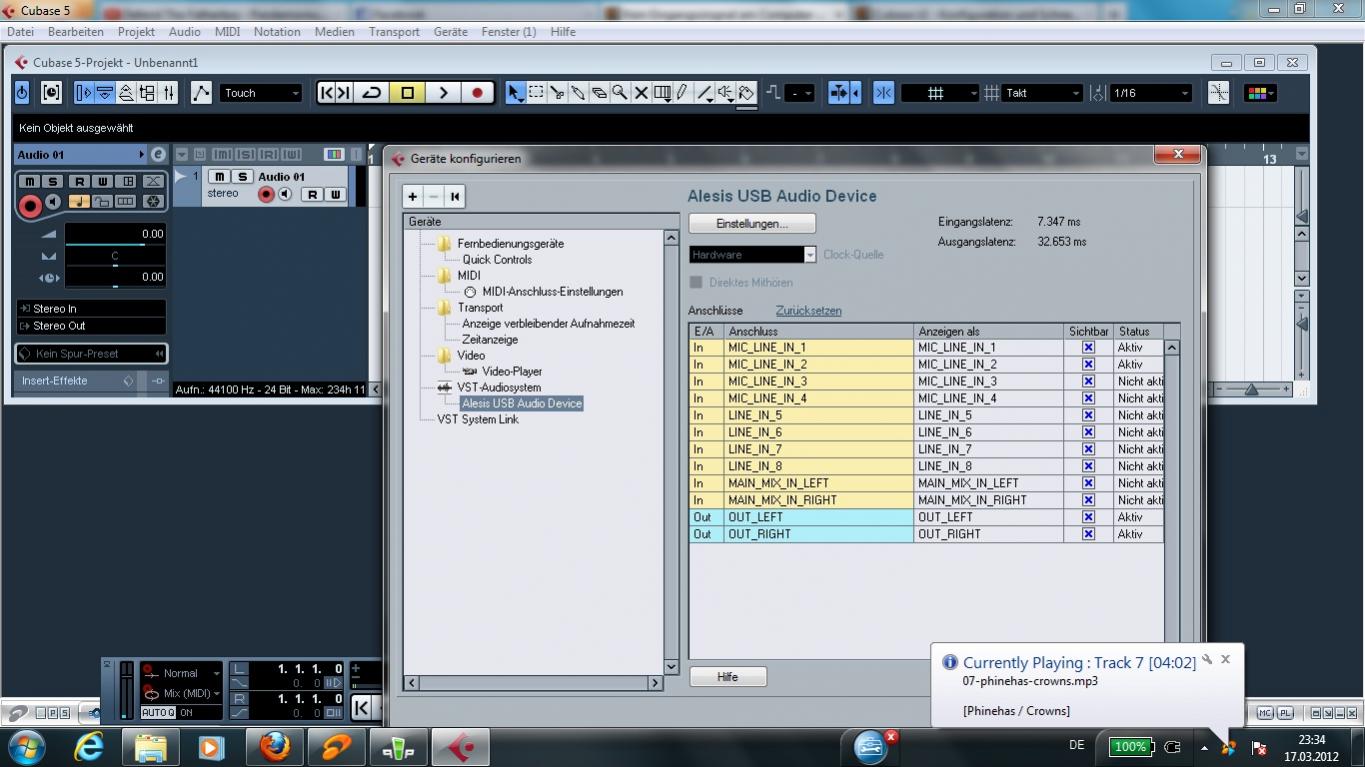Click the Hilfe button in dialog

728,677
